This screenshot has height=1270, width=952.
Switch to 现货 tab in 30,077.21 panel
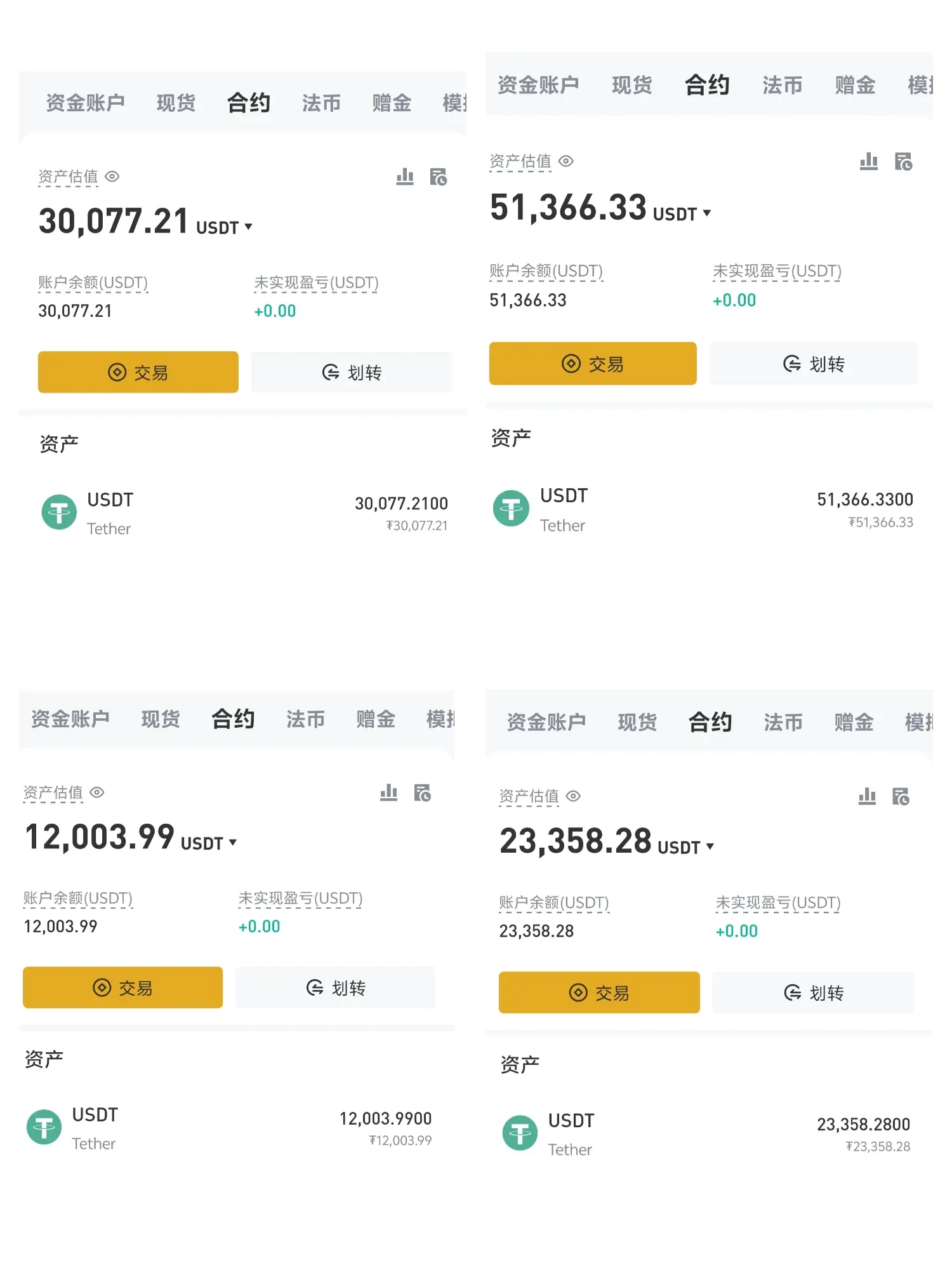pos(176,103)
